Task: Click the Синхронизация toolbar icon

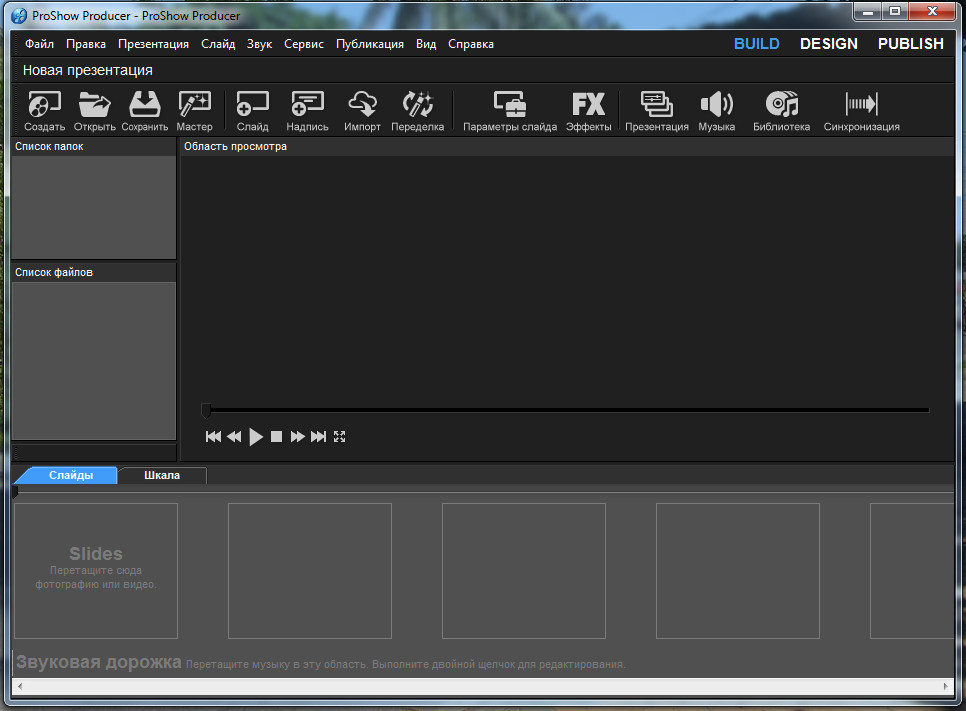Action: (861, 105)
